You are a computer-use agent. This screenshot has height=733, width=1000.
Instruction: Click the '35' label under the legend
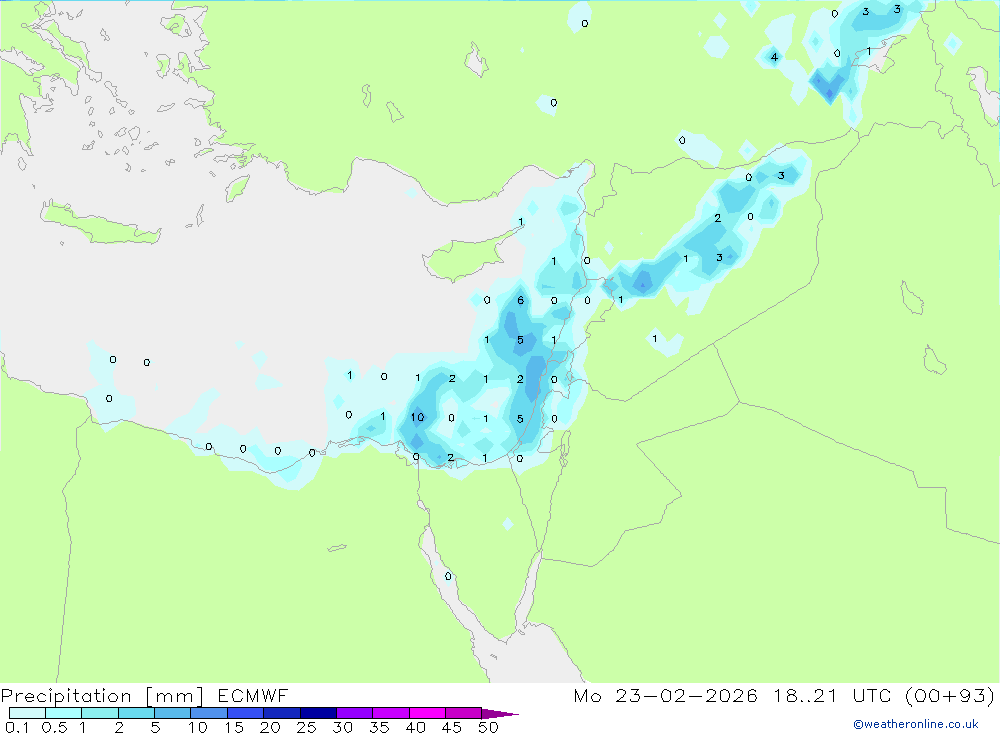coord(379,727)
